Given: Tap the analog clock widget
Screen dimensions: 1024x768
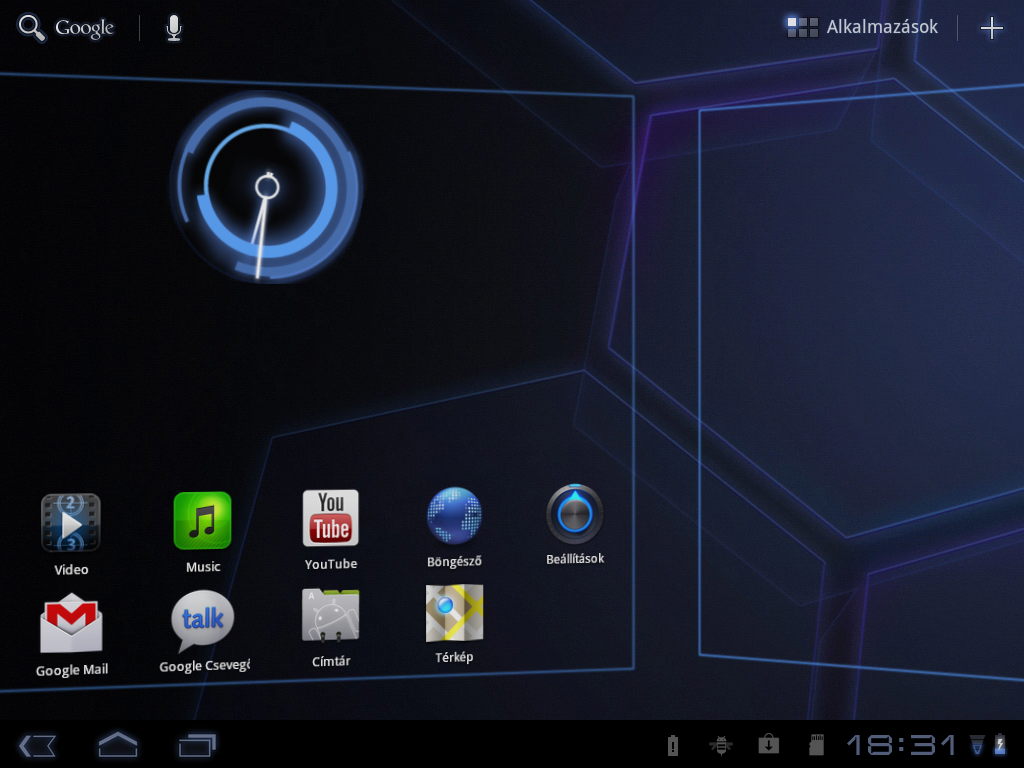Looking at the screenshot, I should click(x=266, y=187).
